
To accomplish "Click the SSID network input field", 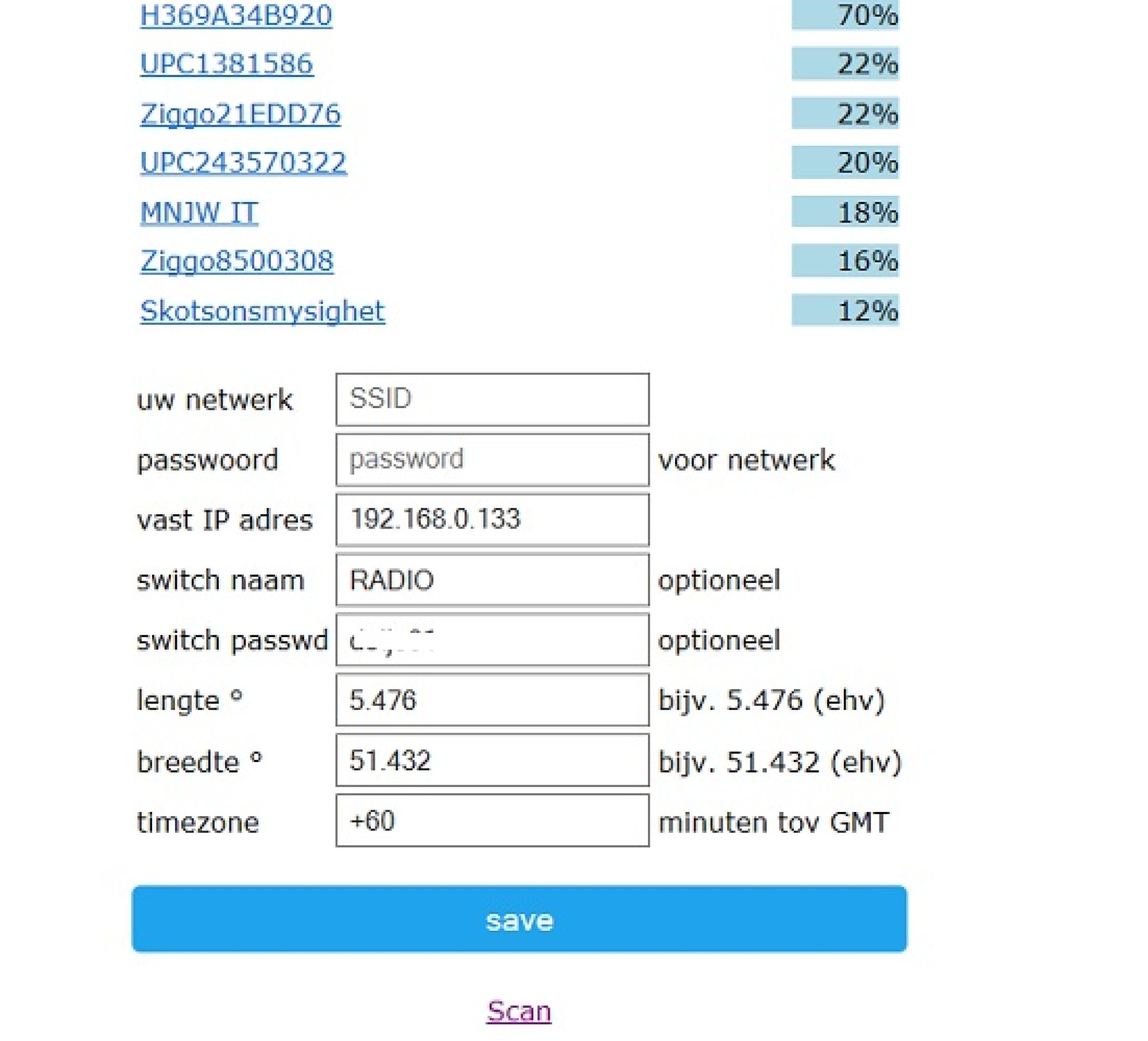I will (x=492, y=399).
